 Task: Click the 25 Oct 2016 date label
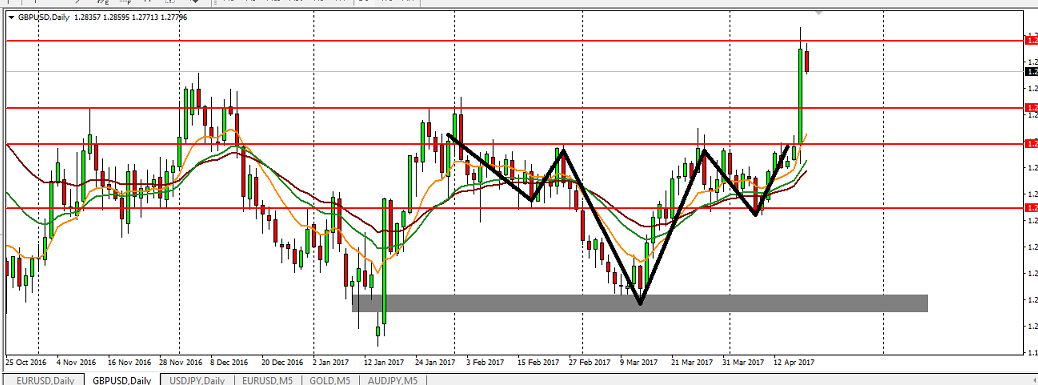tap(26, 363)
